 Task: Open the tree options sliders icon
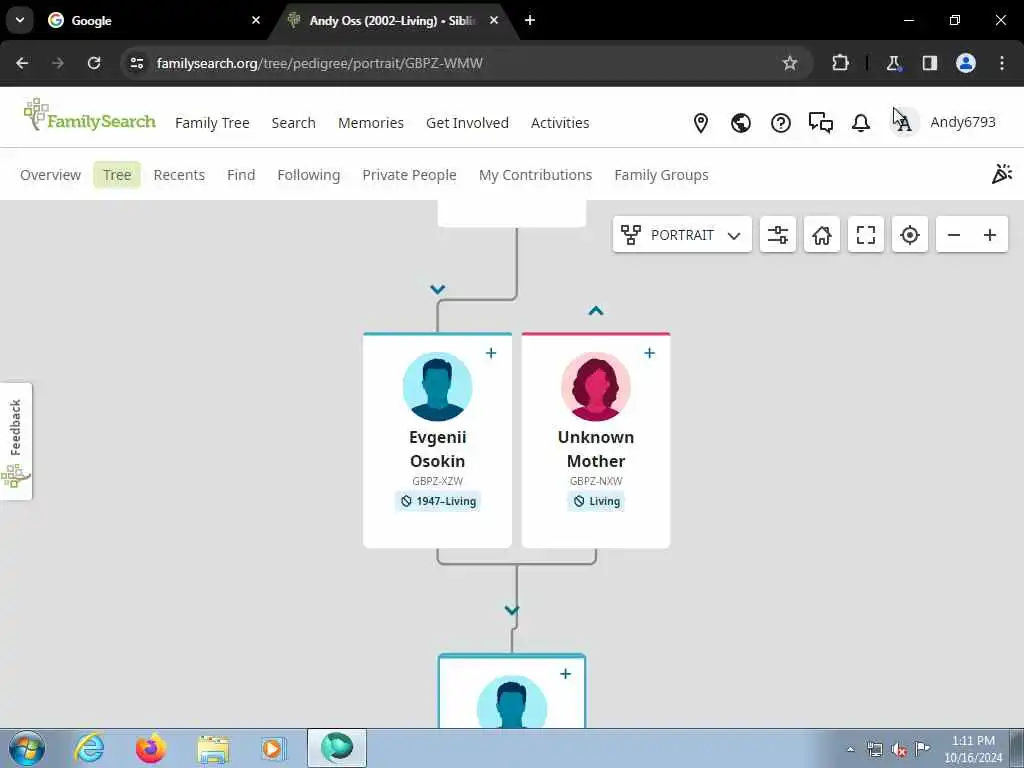click(777, 234)
